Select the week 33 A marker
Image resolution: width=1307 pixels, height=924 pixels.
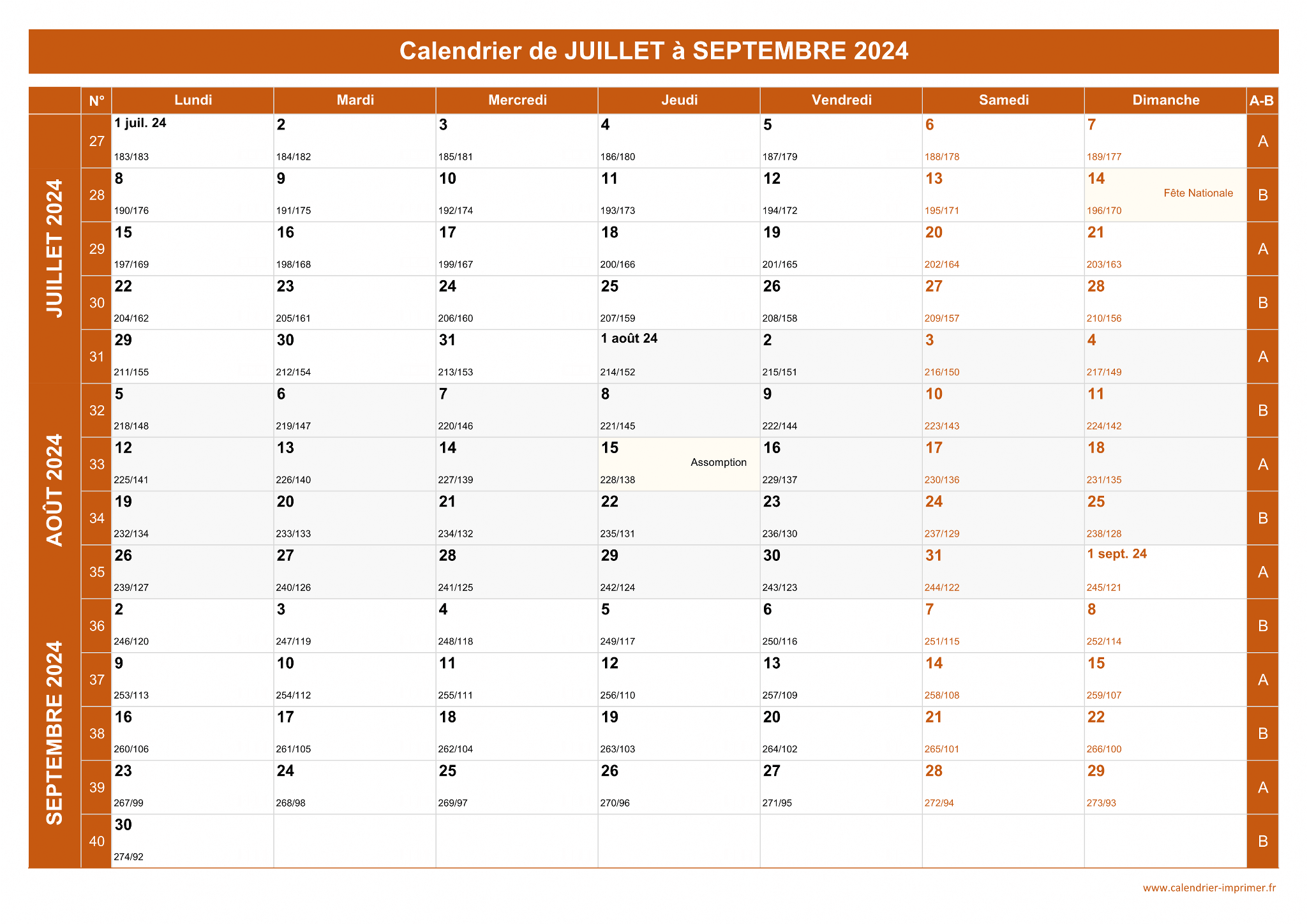click(1262, 465)
